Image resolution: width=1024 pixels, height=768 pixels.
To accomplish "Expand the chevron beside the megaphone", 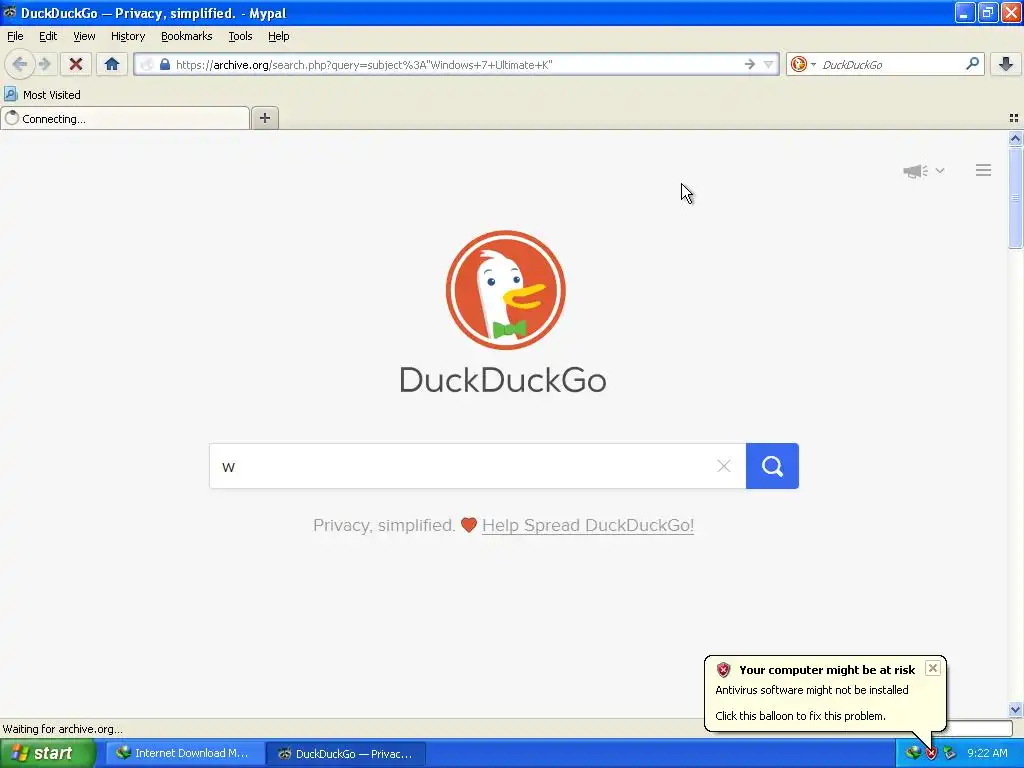I will (x=940, y=170).
